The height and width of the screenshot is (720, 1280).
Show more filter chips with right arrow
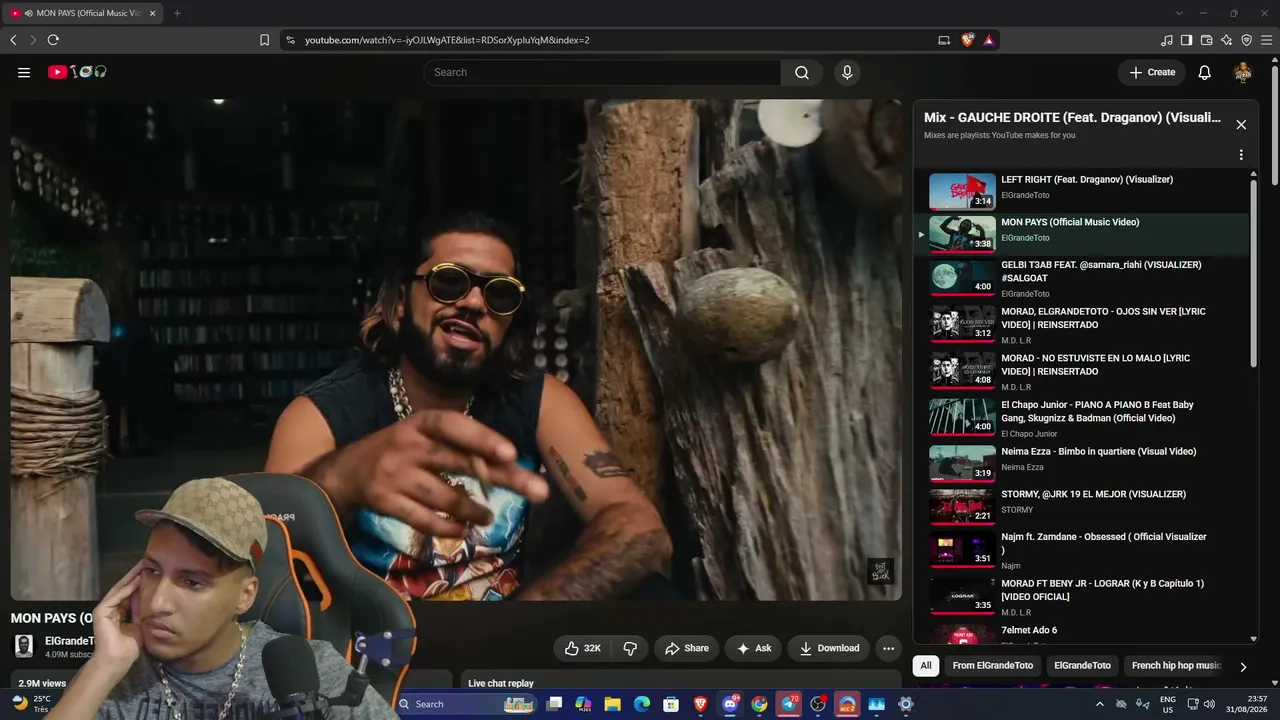[x=1243, y=667]
